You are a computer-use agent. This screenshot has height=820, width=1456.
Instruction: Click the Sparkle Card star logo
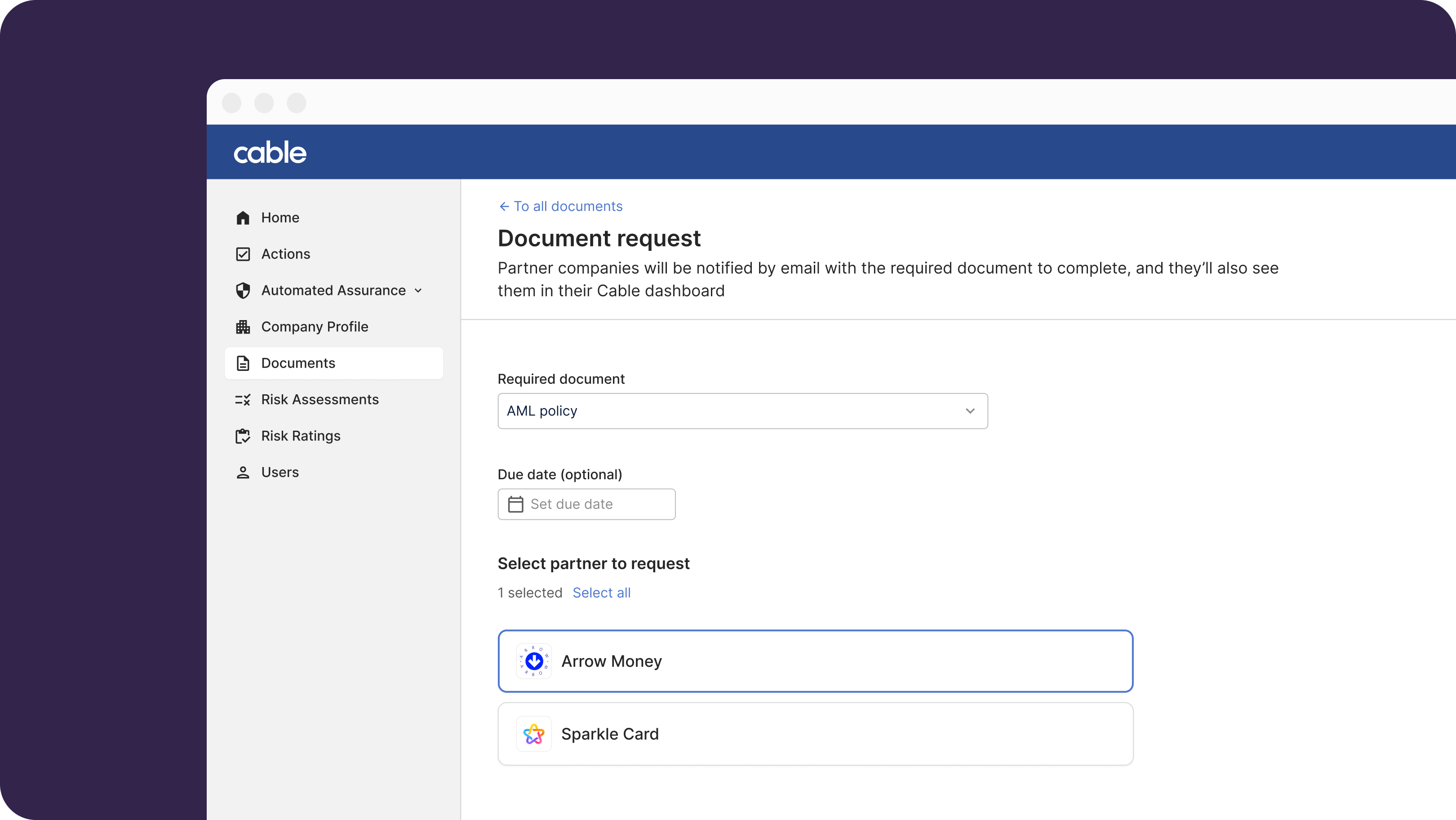pyautogui.click(x=533, y=734)
